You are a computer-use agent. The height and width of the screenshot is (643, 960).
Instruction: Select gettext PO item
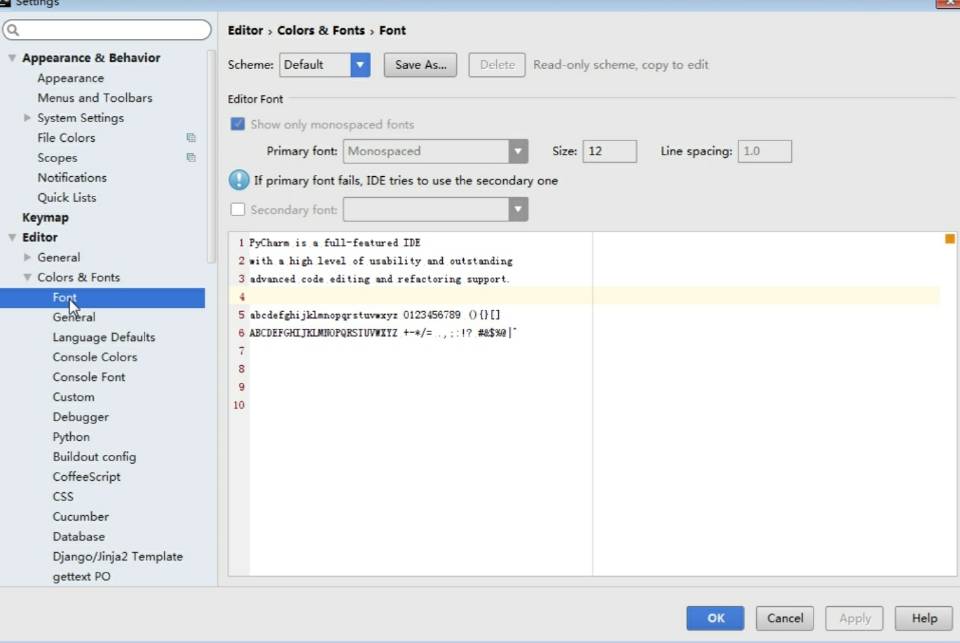(x=81, y=577)
